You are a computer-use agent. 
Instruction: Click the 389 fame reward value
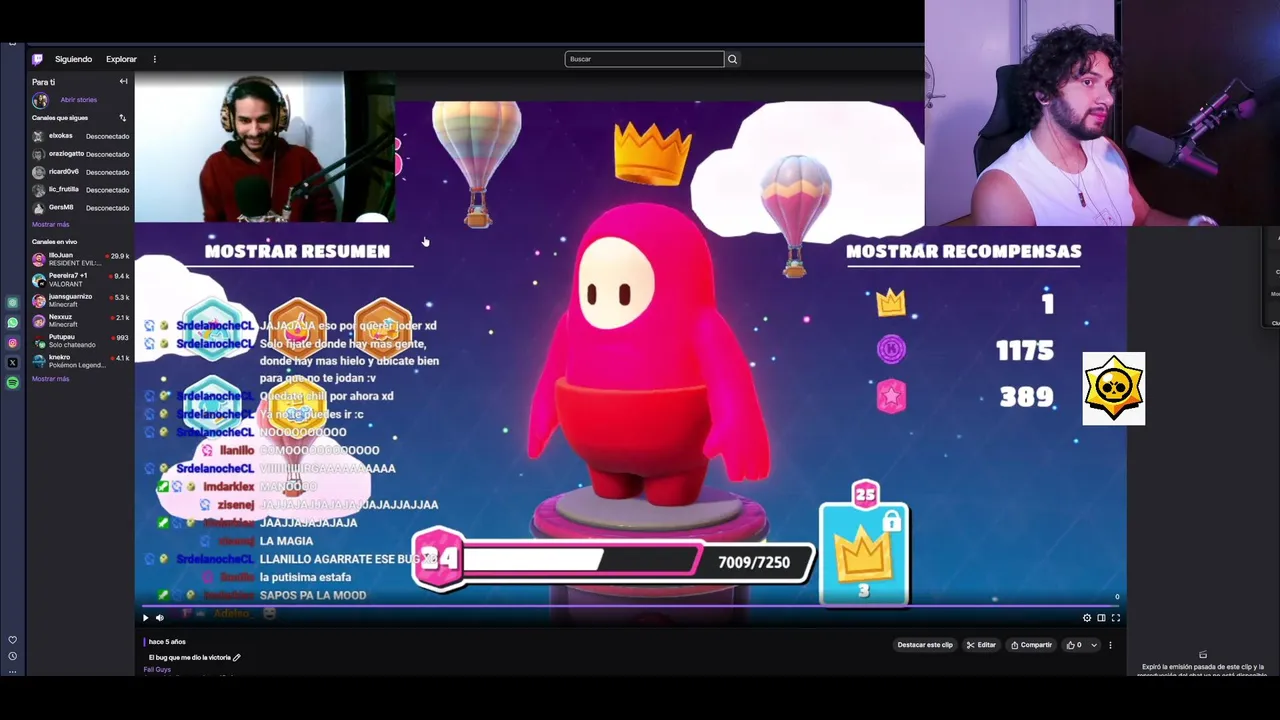1027,397
